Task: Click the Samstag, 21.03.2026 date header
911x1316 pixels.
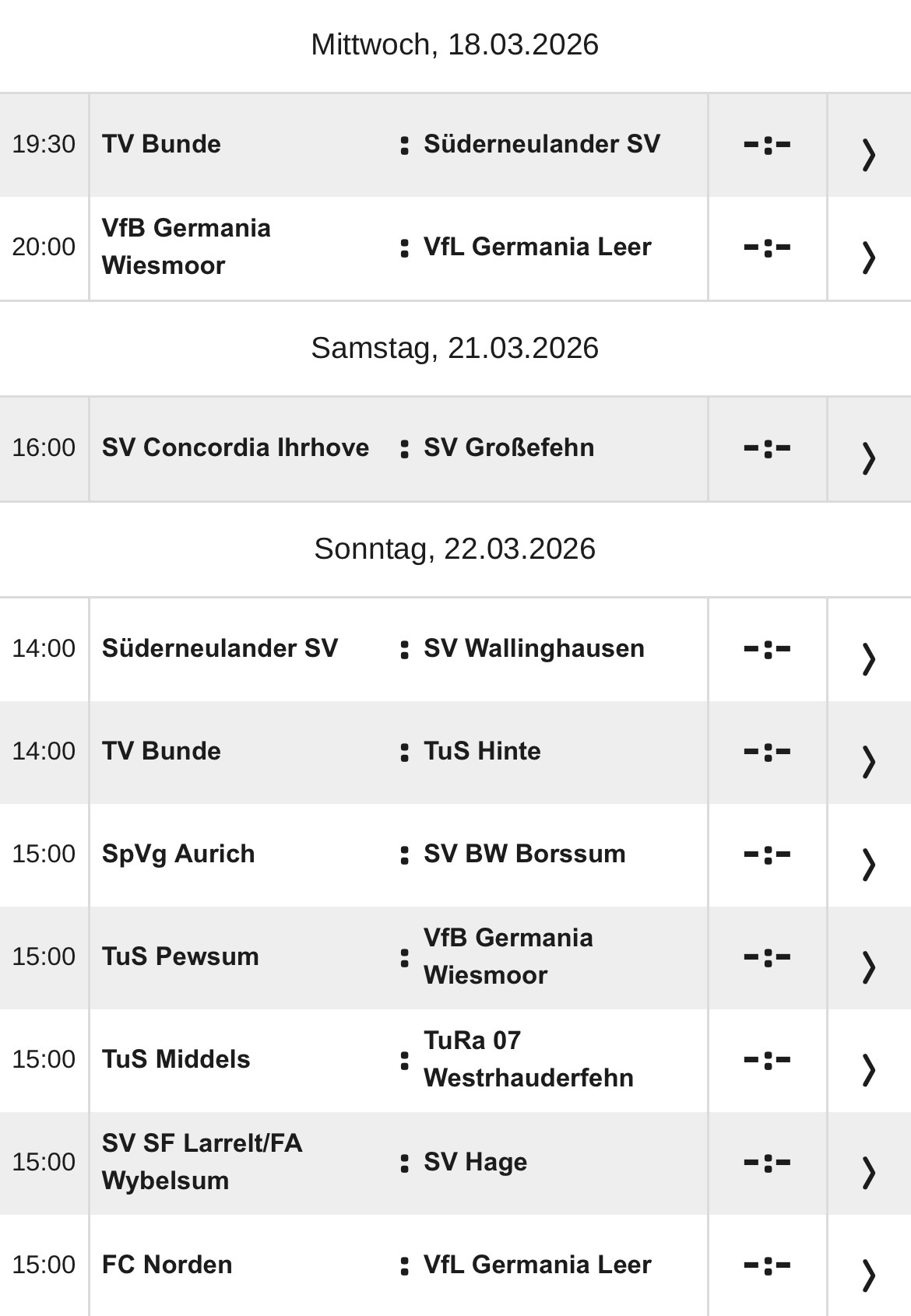Action: 455,346
